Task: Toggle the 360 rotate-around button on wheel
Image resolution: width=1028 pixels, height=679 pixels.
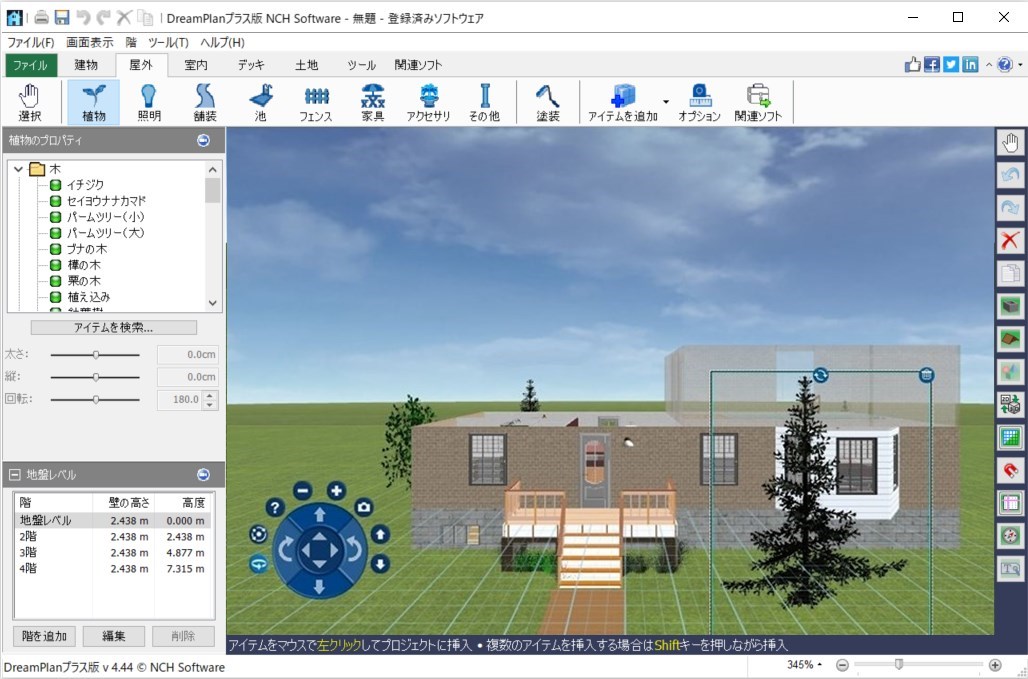Action: coord(258,564)
